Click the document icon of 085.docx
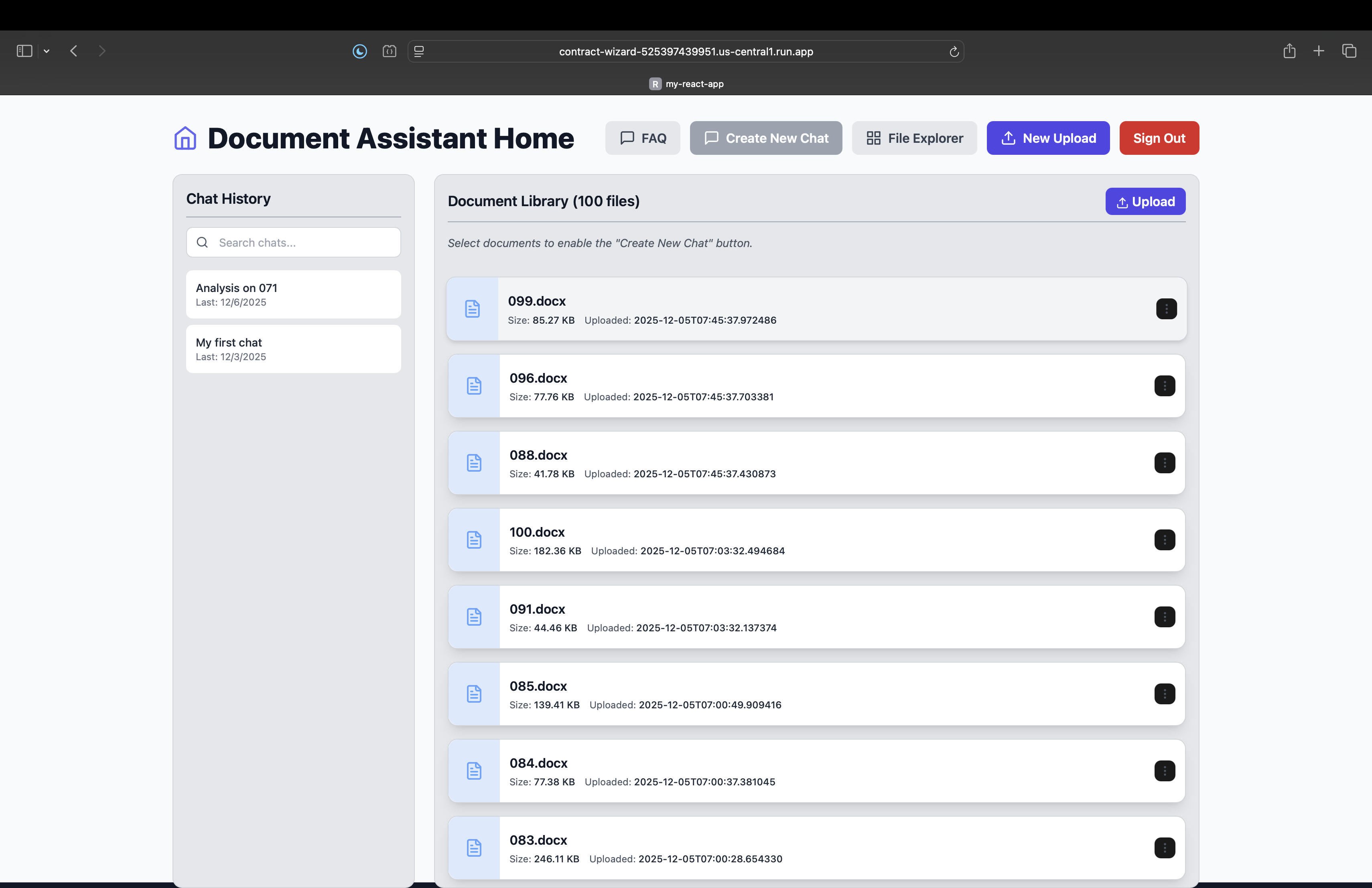 474,694
